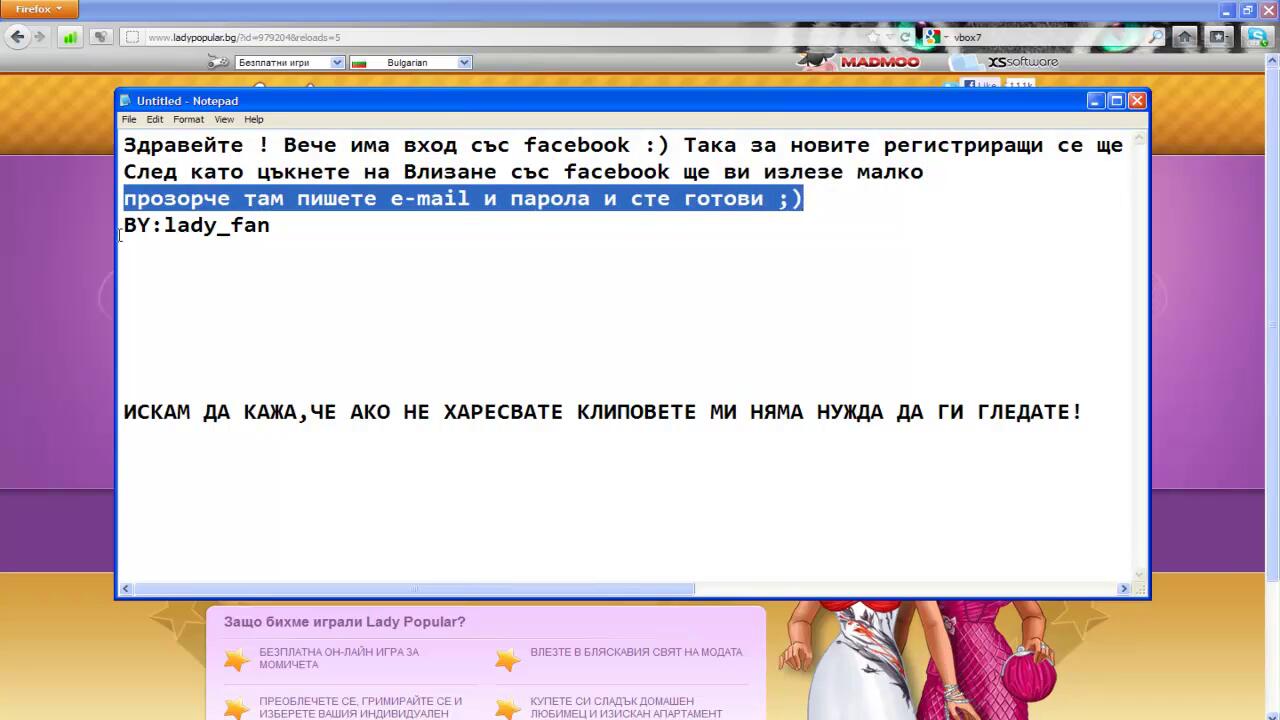Open Notepad's Edit menu
This screenshot has height=720, width=1280.
click(x=155, y=119)
